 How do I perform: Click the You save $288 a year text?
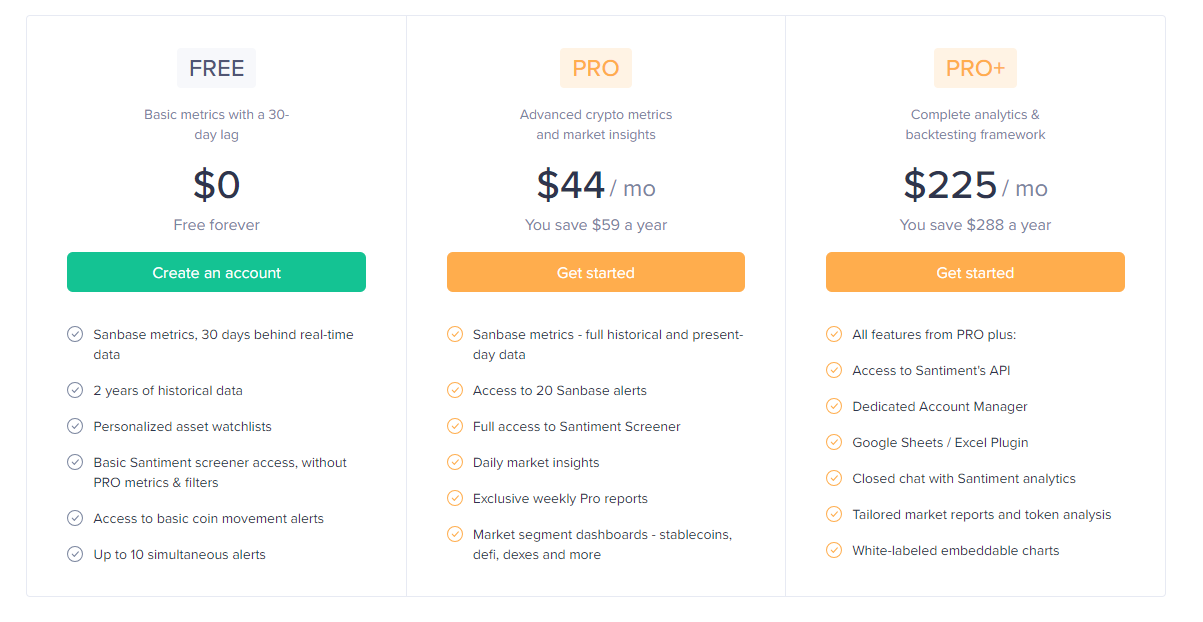[x=975, y=225]
